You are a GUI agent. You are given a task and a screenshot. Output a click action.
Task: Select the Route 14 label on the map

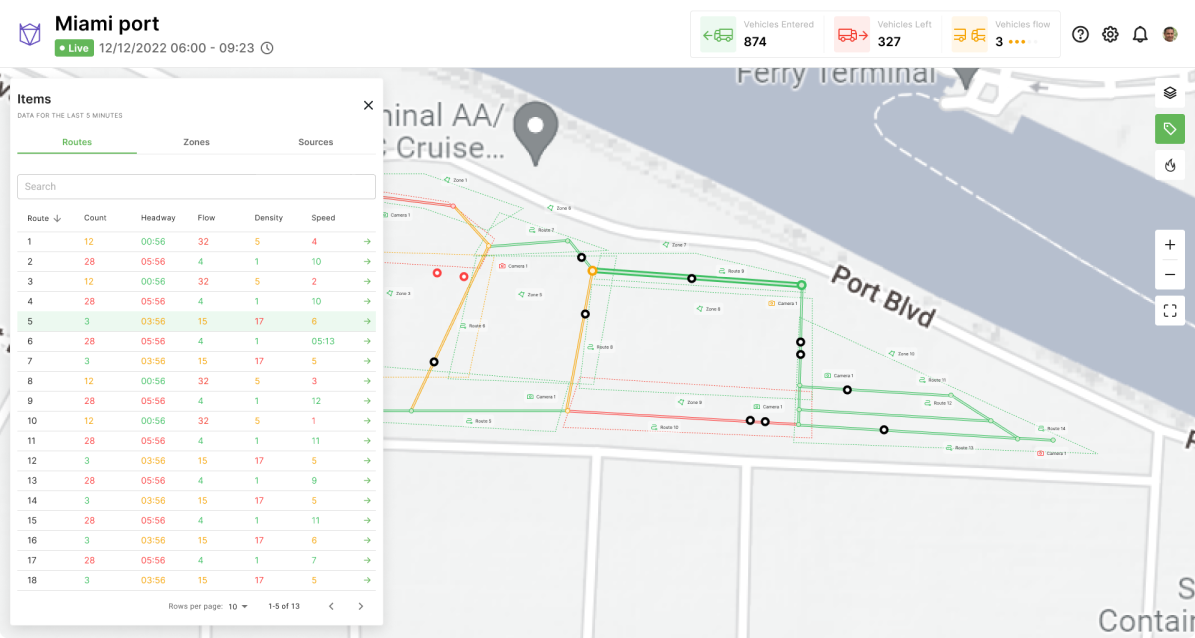click(x=1052, y=429)
